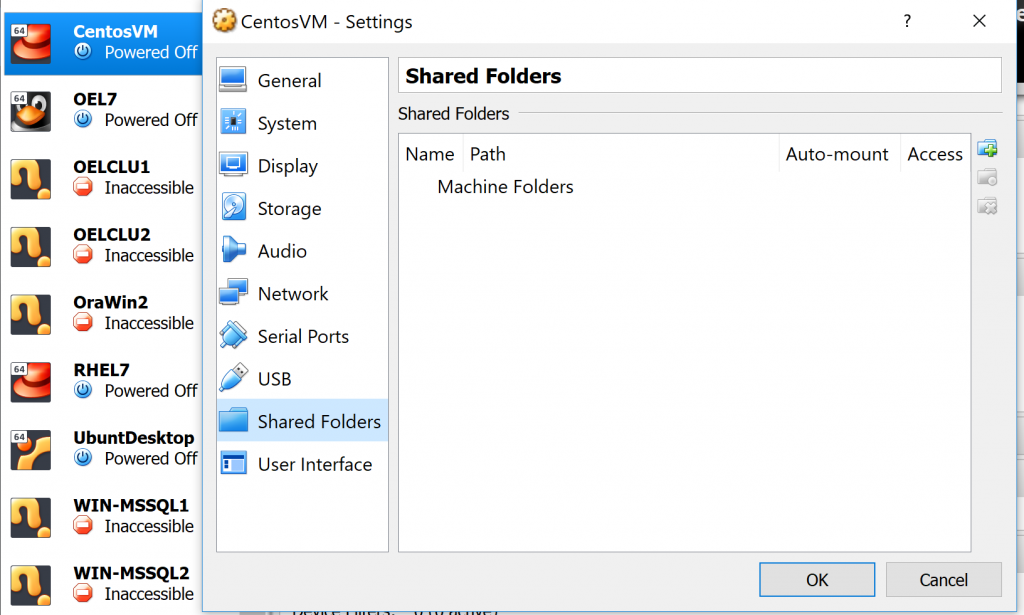Select the OEL7 machine name

tap(95, 99)
